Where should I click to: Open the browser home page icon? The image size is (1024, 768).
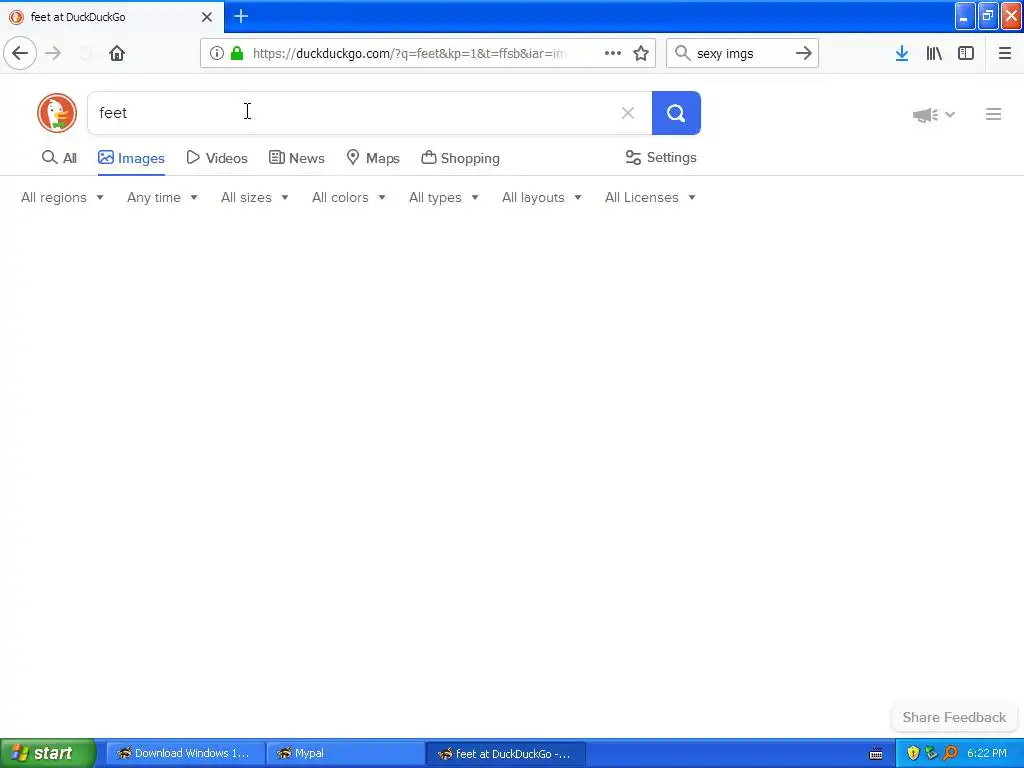click(117, 54)
